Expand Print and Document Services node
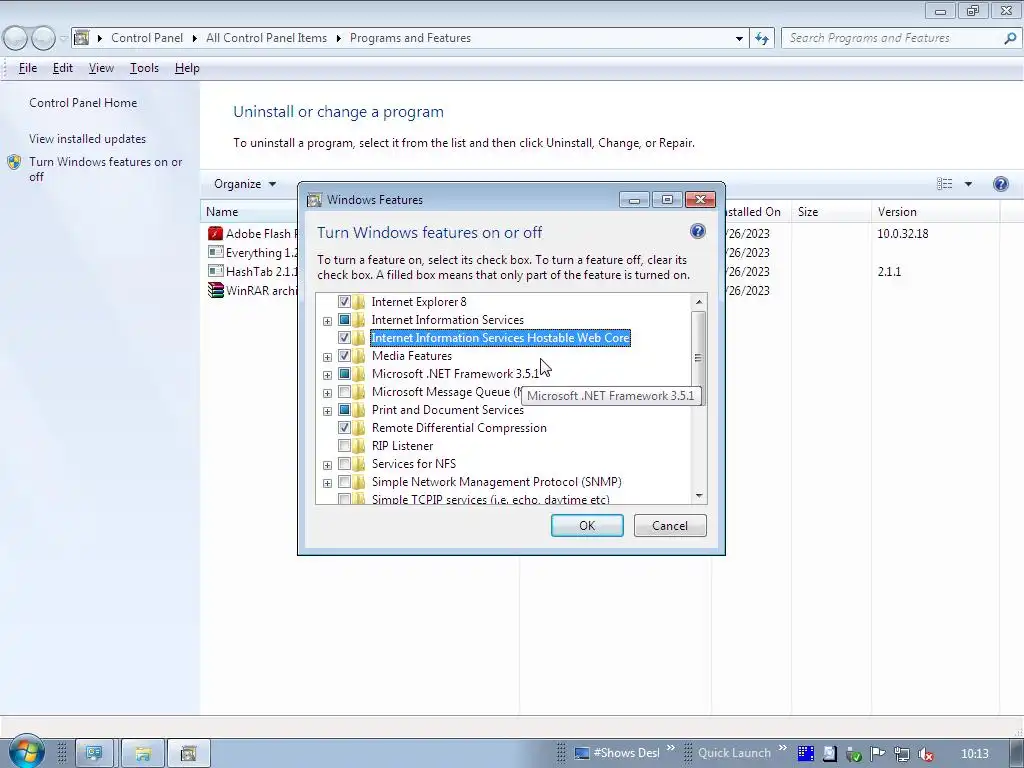1024x768 pixels. pos(327,411)
